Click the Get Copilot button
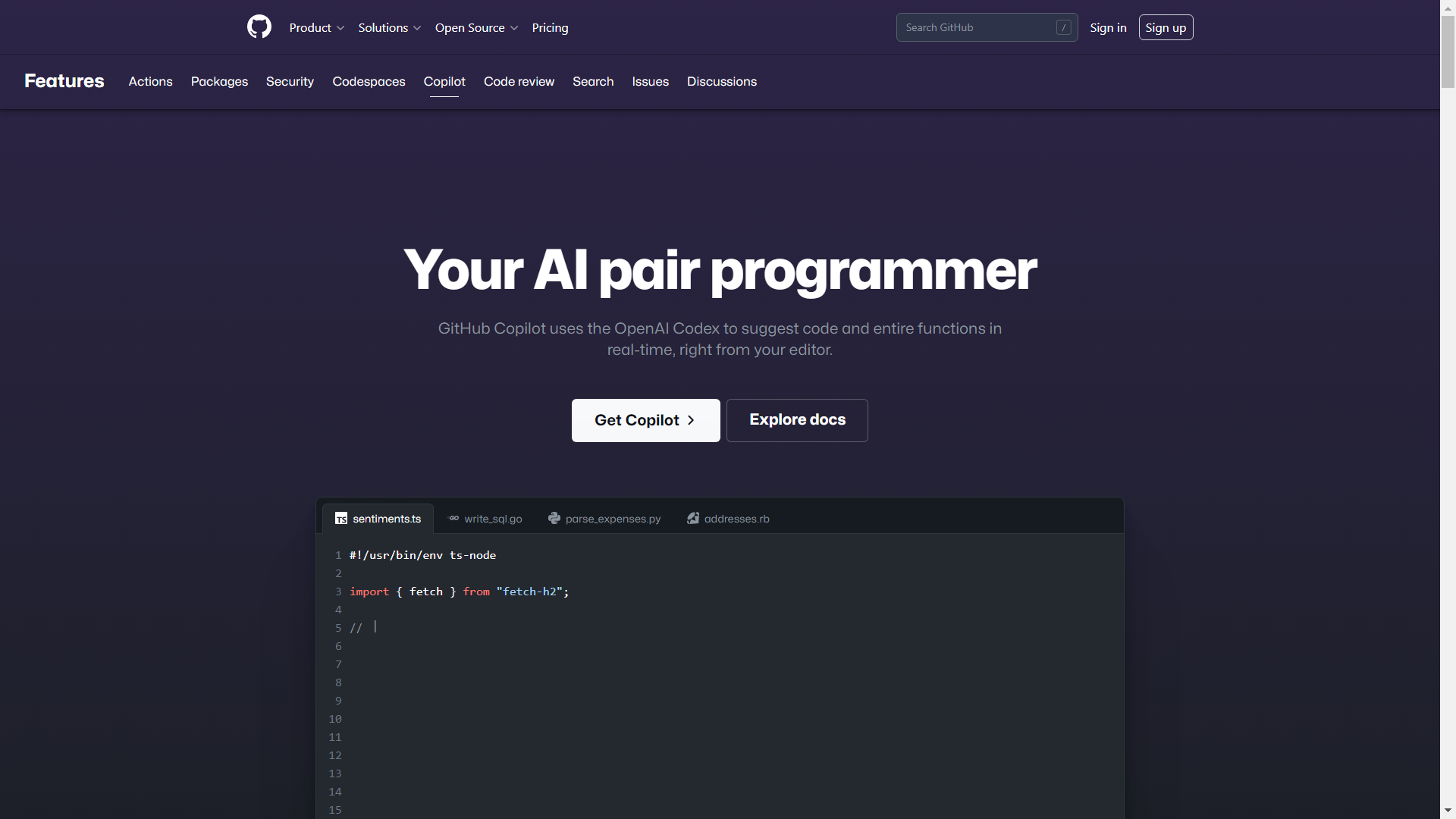The height and width of the screenshot is (819, 1456). tap(646, 420)
